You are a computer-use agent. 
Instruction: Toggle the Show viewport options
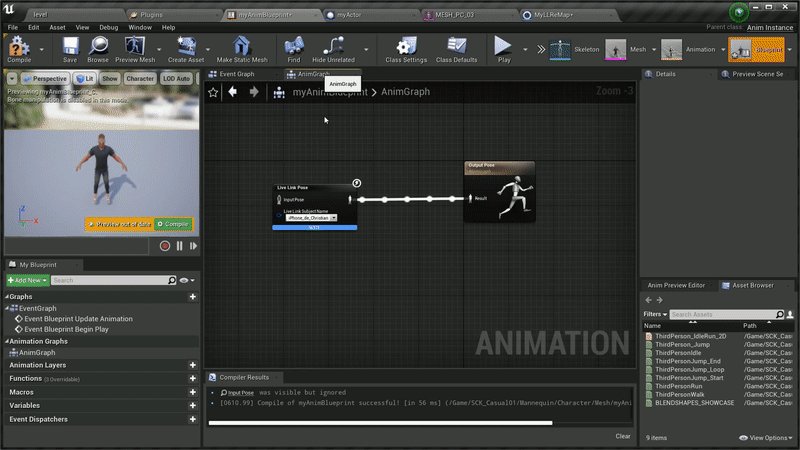110,79
